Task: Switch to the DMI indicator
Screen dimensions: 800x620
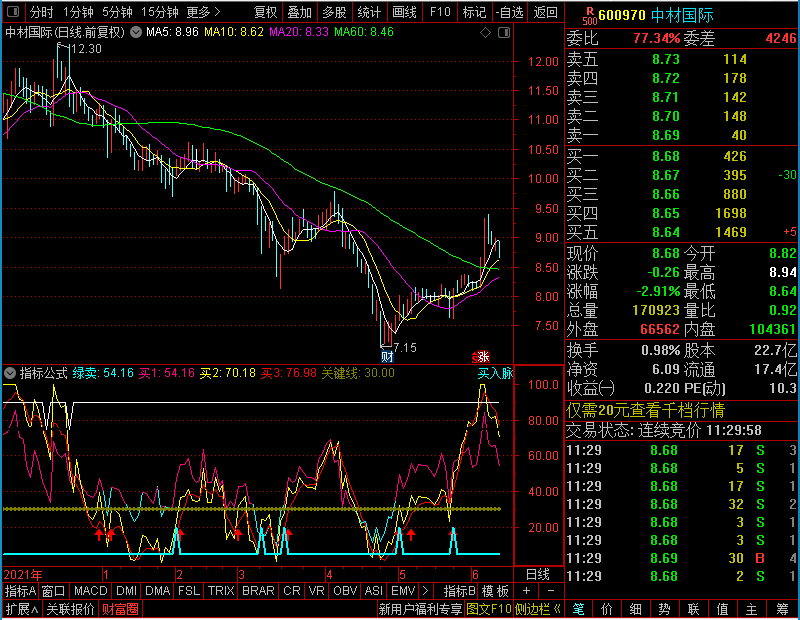Action: 126,591
